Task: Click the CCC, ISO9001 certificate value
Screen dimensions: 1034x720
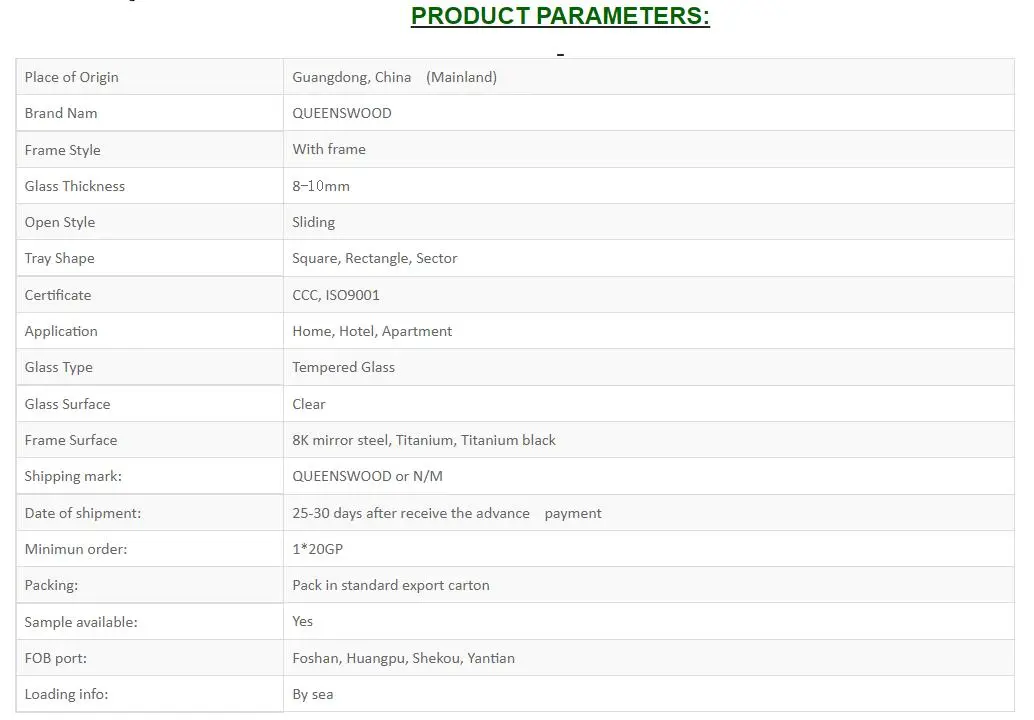Action: (x=336, y=295)
